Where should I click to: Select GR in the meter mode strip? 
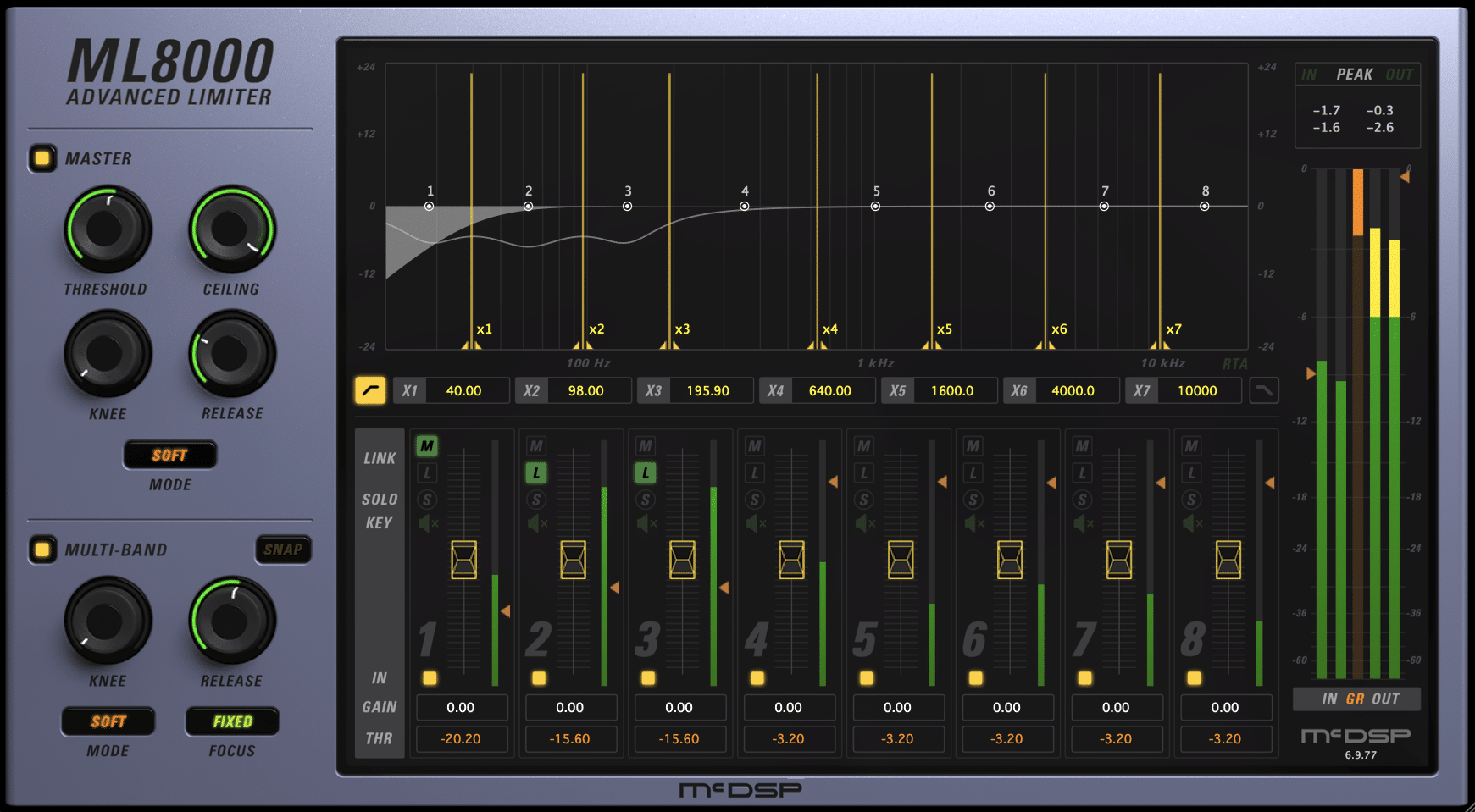click(x=1355, y=699)
